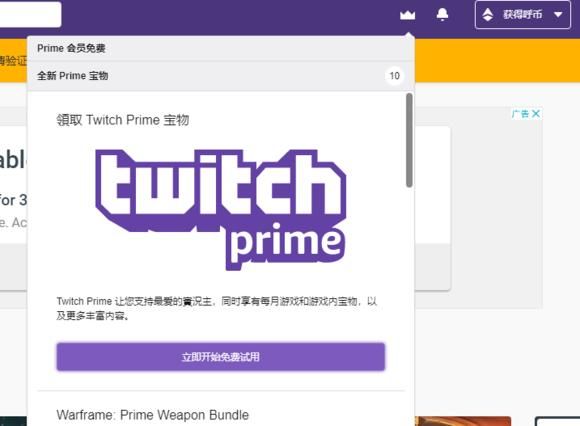Click the 广告 ad info label

[521, 114]
